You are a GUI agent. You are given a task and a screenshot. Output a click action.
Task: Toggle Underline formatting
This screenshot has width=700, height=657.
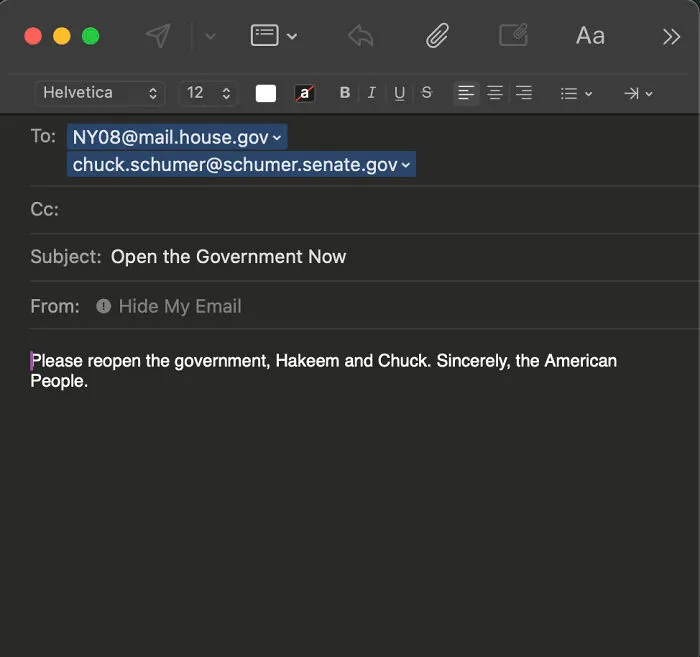400,93
